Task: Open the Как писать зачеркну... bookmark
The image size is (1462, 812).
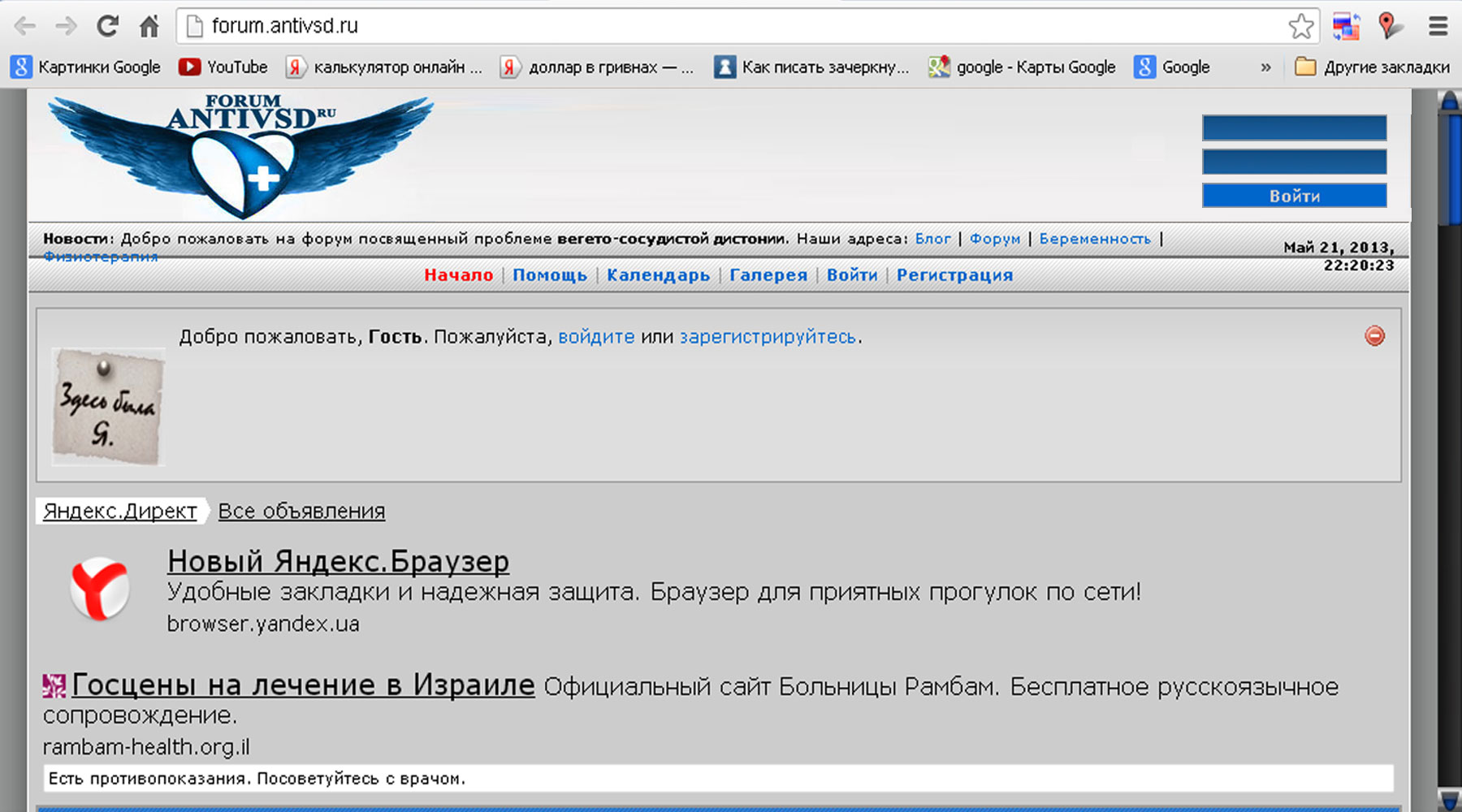Action: tap(811, 67)
